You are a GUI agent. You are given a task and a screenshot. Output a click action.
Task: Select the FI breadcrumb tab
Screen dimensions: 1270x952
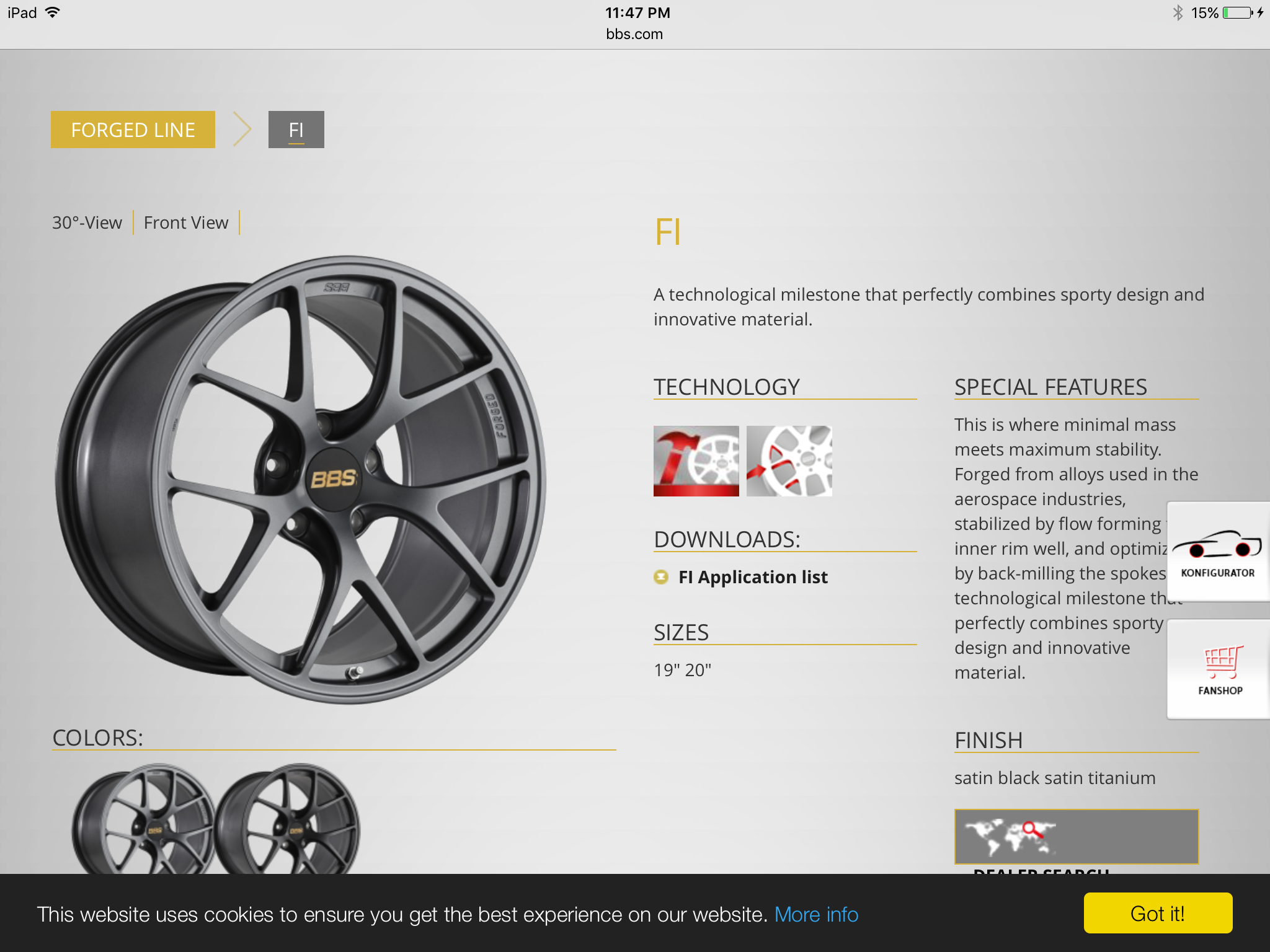pyautogui.click(x=296, y=130)
